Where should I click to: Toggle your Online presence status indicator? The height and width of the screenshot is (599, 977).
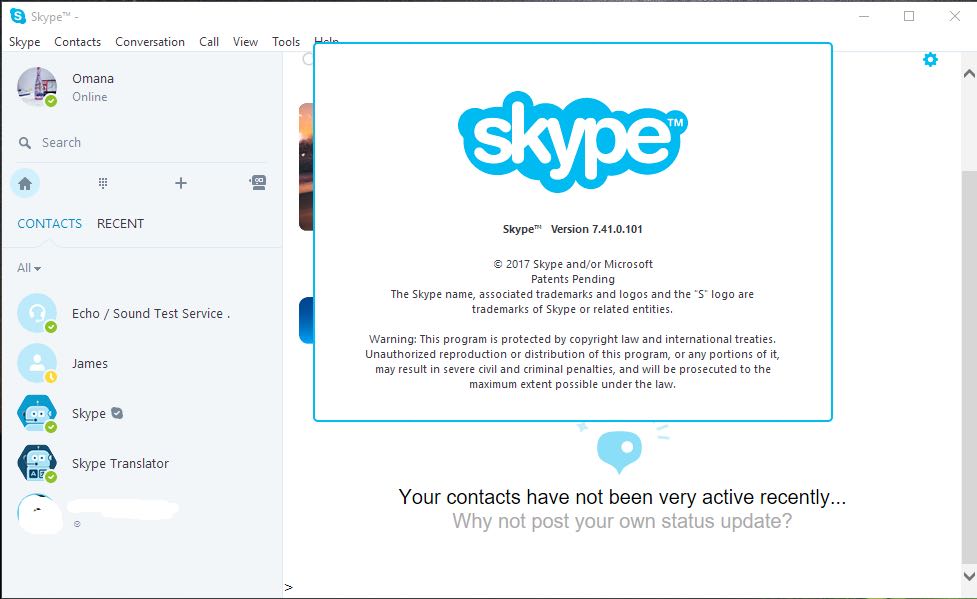pos(50,101)
